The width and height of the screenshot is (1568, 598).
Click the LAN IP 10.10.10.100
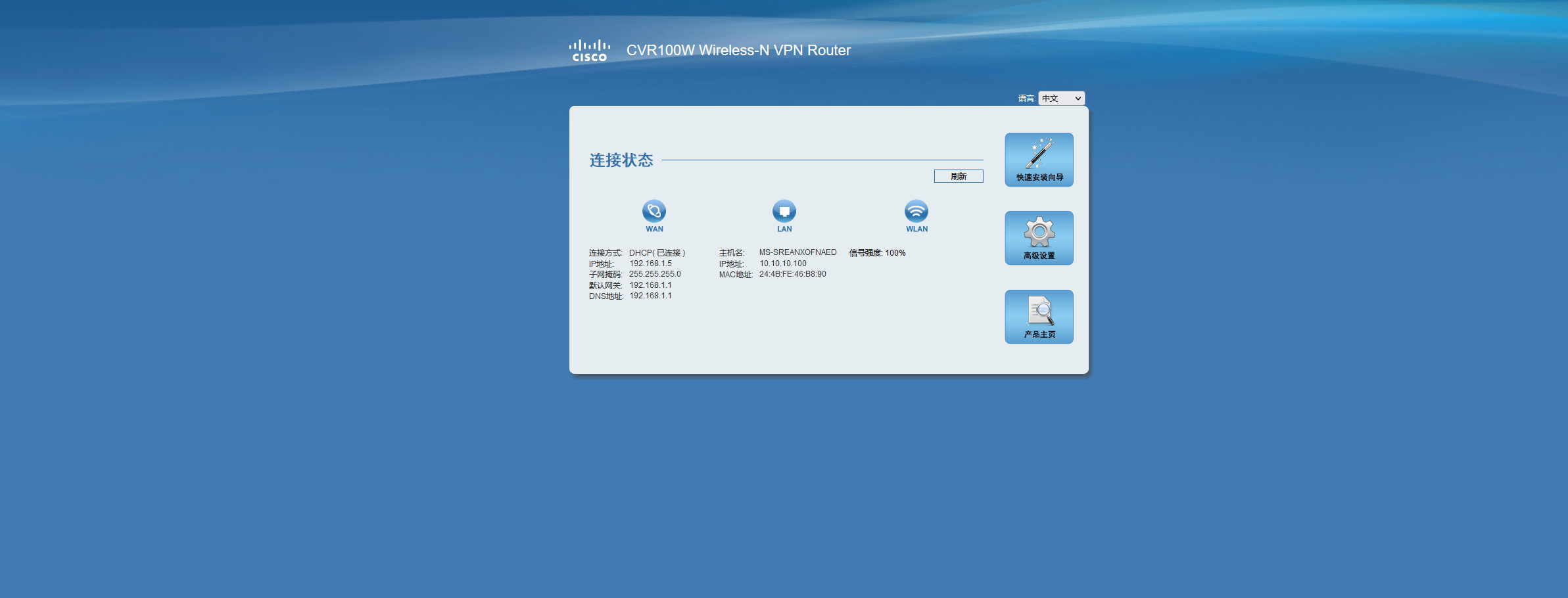pos(782,264)
